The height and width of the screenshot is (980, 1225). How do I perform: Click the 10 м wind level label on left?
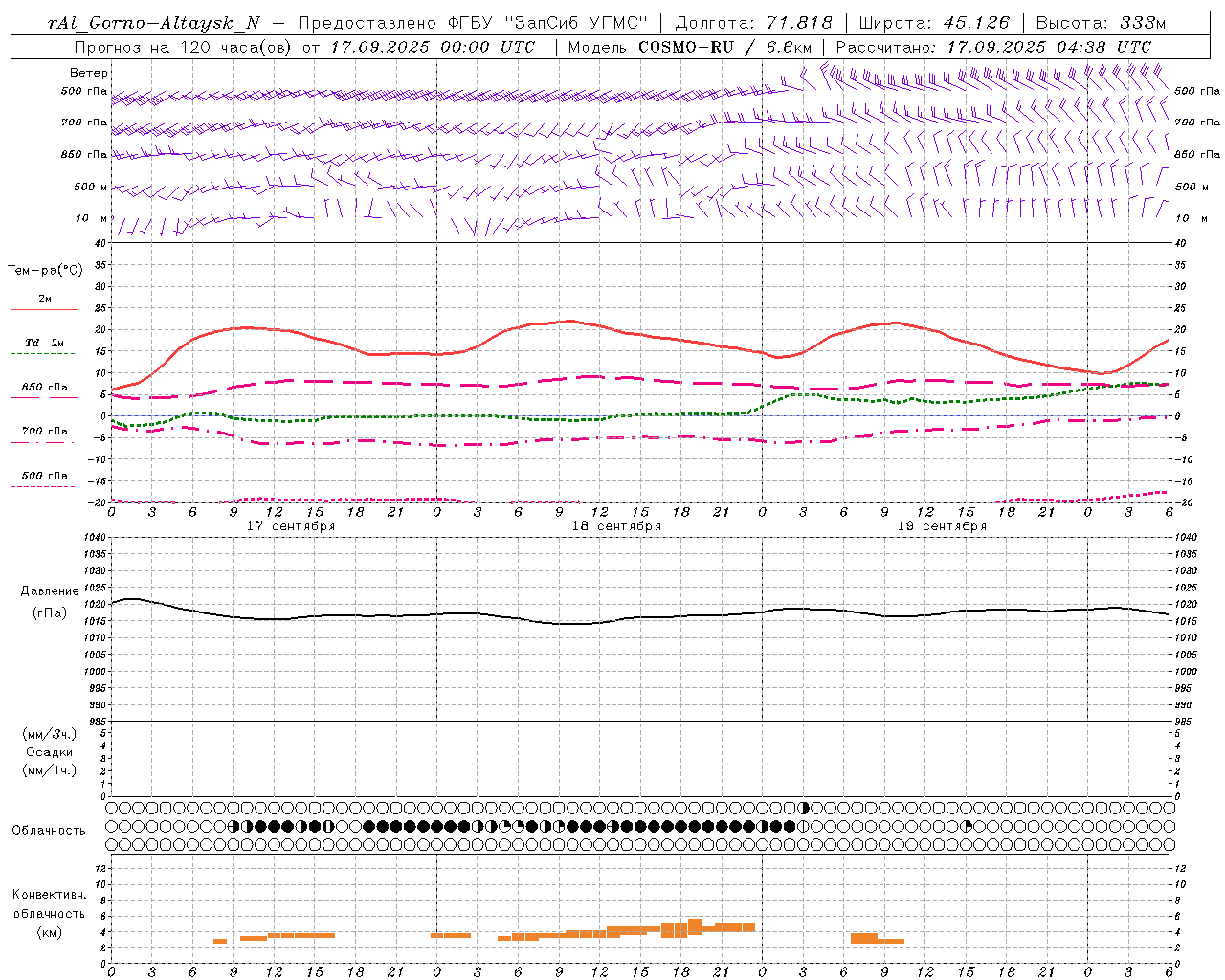pos(92,219)
